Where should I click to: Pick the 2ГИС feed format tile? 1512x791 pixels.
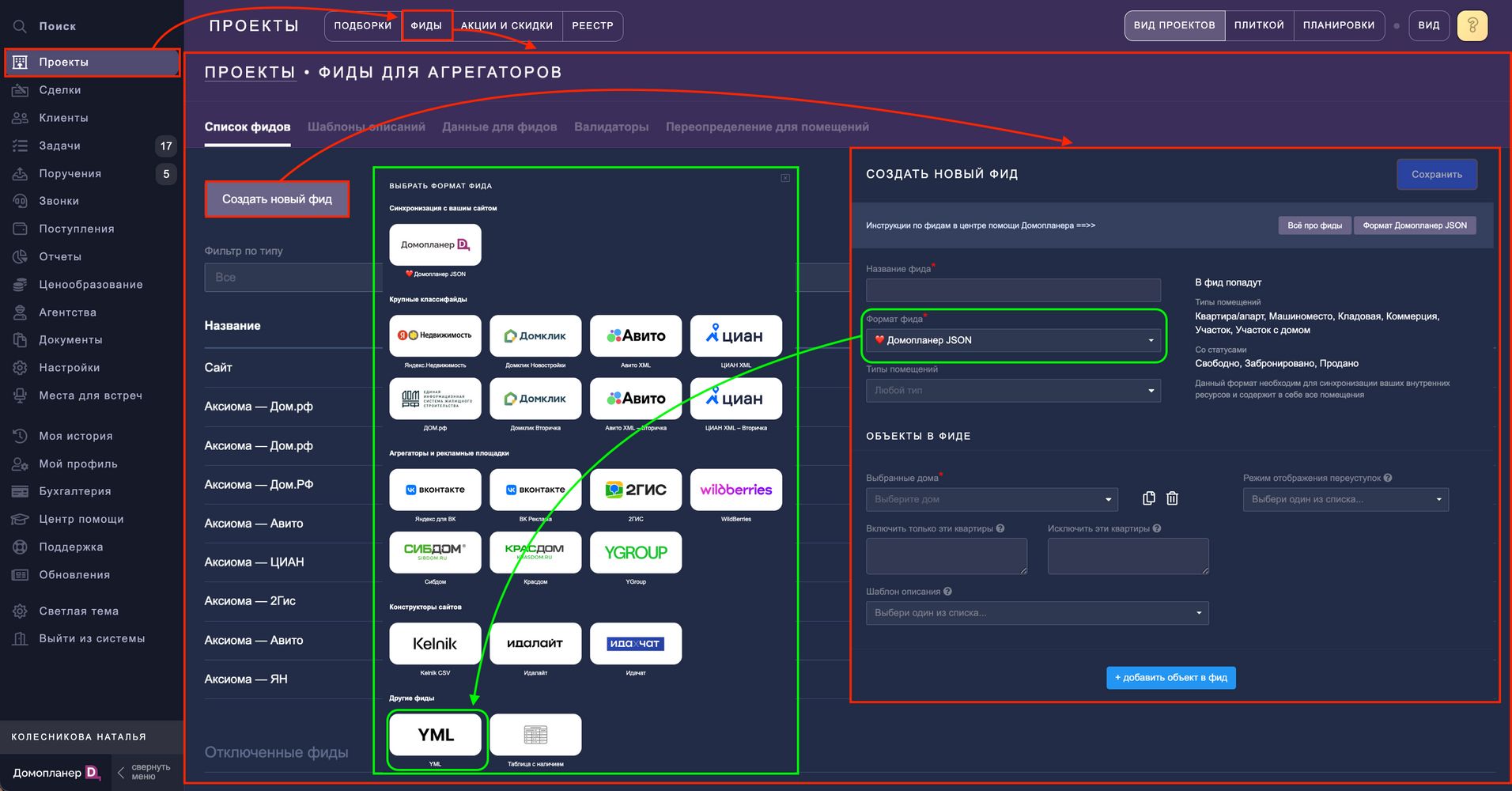click(x=636, y=490)
